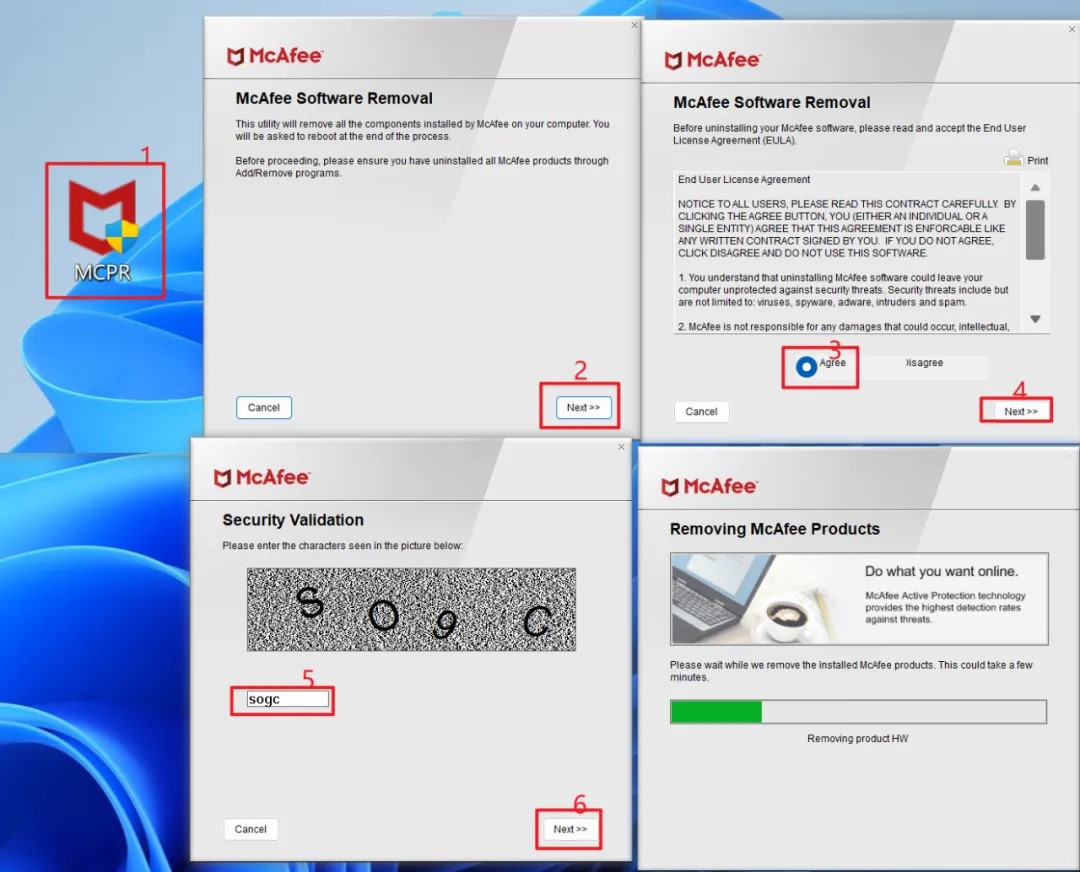1080x872 pixels.
Task: Select the Agree radio button
Action: [806, 367]
